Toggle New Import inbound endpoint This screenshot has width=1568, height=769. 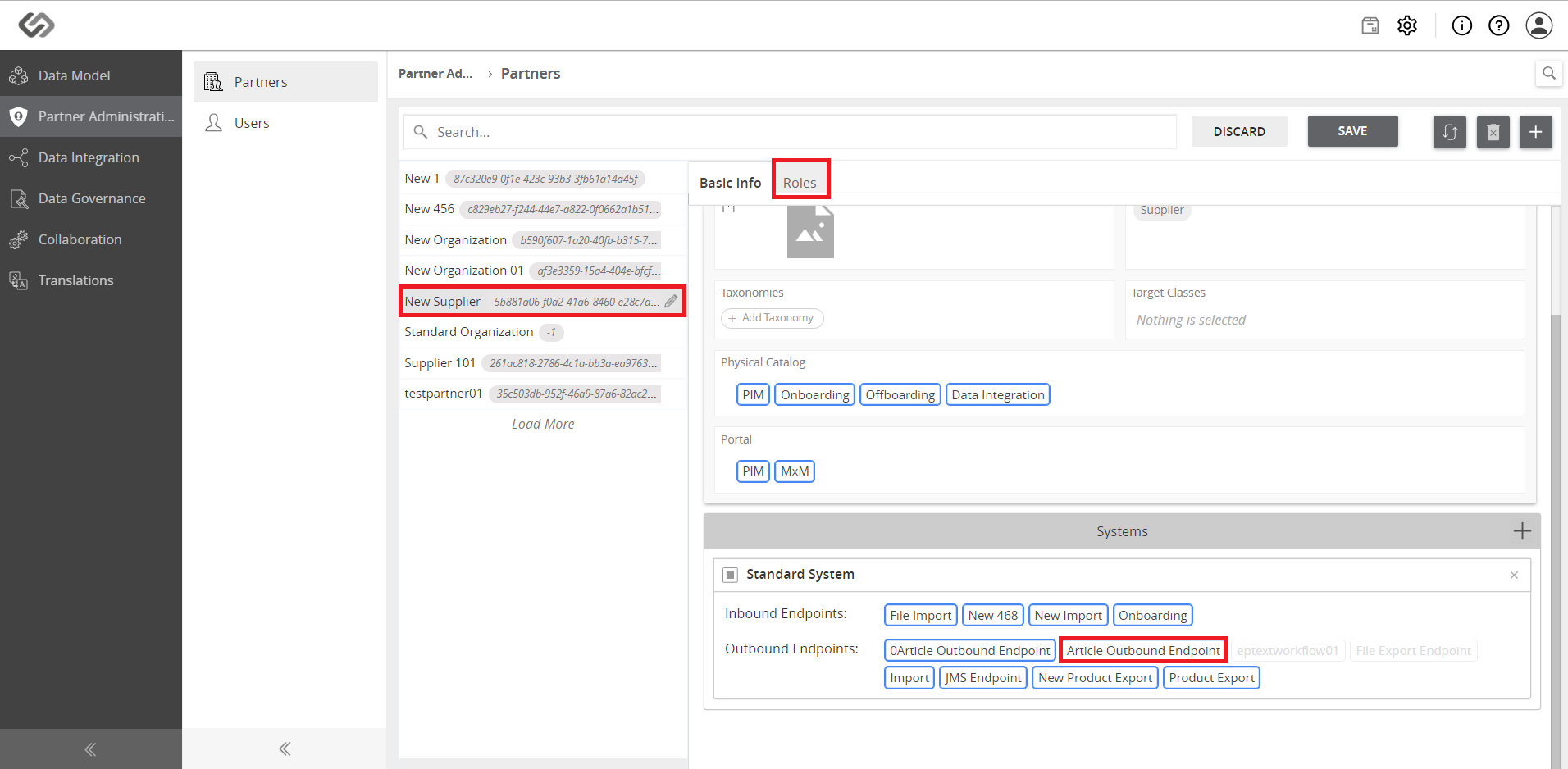tap(1068, 615)
